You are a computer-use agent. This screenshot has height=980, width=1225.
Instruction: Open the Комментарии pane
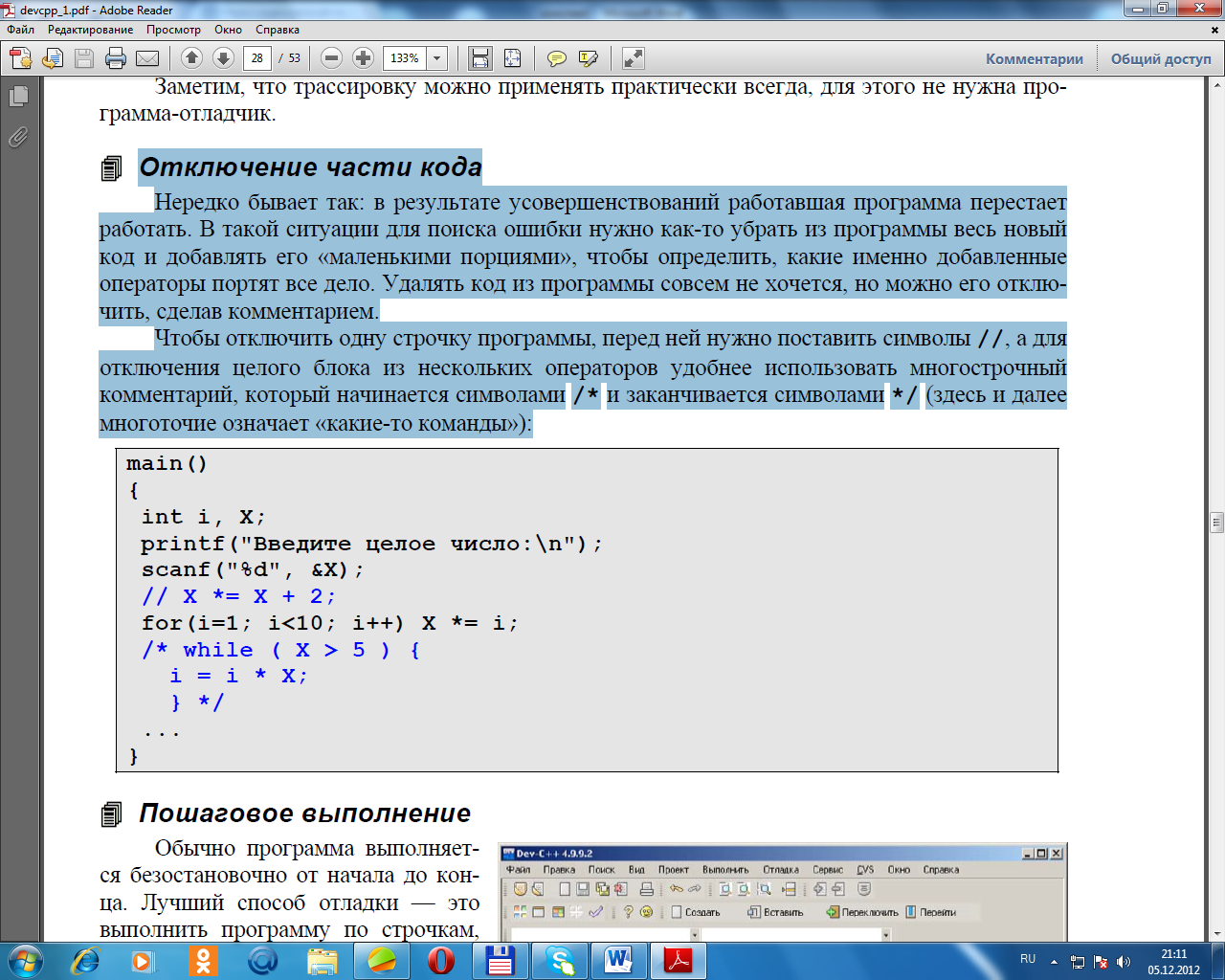pos(1034,58)
